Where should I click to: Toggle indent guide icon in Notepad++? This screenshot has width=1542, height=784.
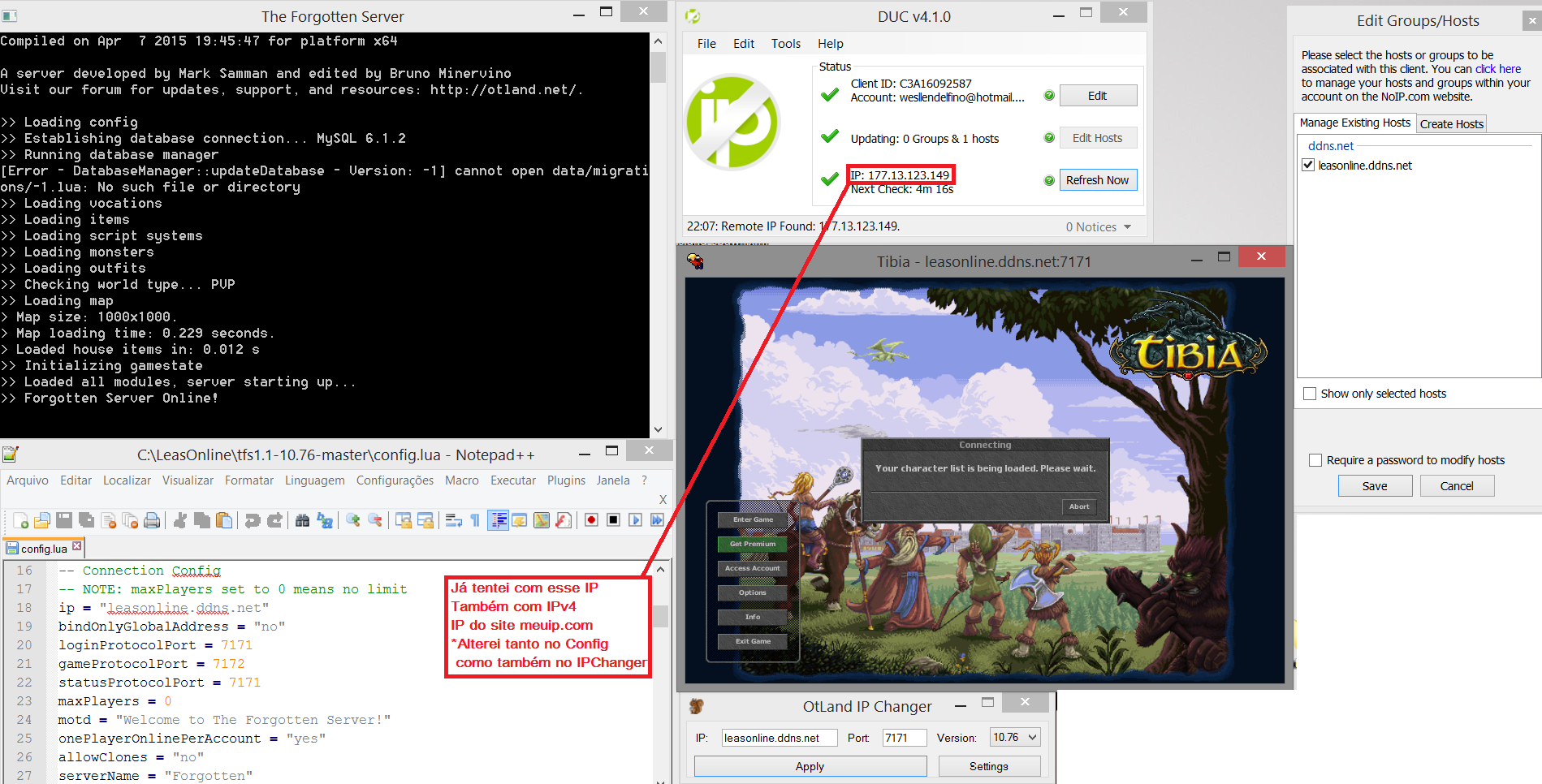click(x=498, y=520)
